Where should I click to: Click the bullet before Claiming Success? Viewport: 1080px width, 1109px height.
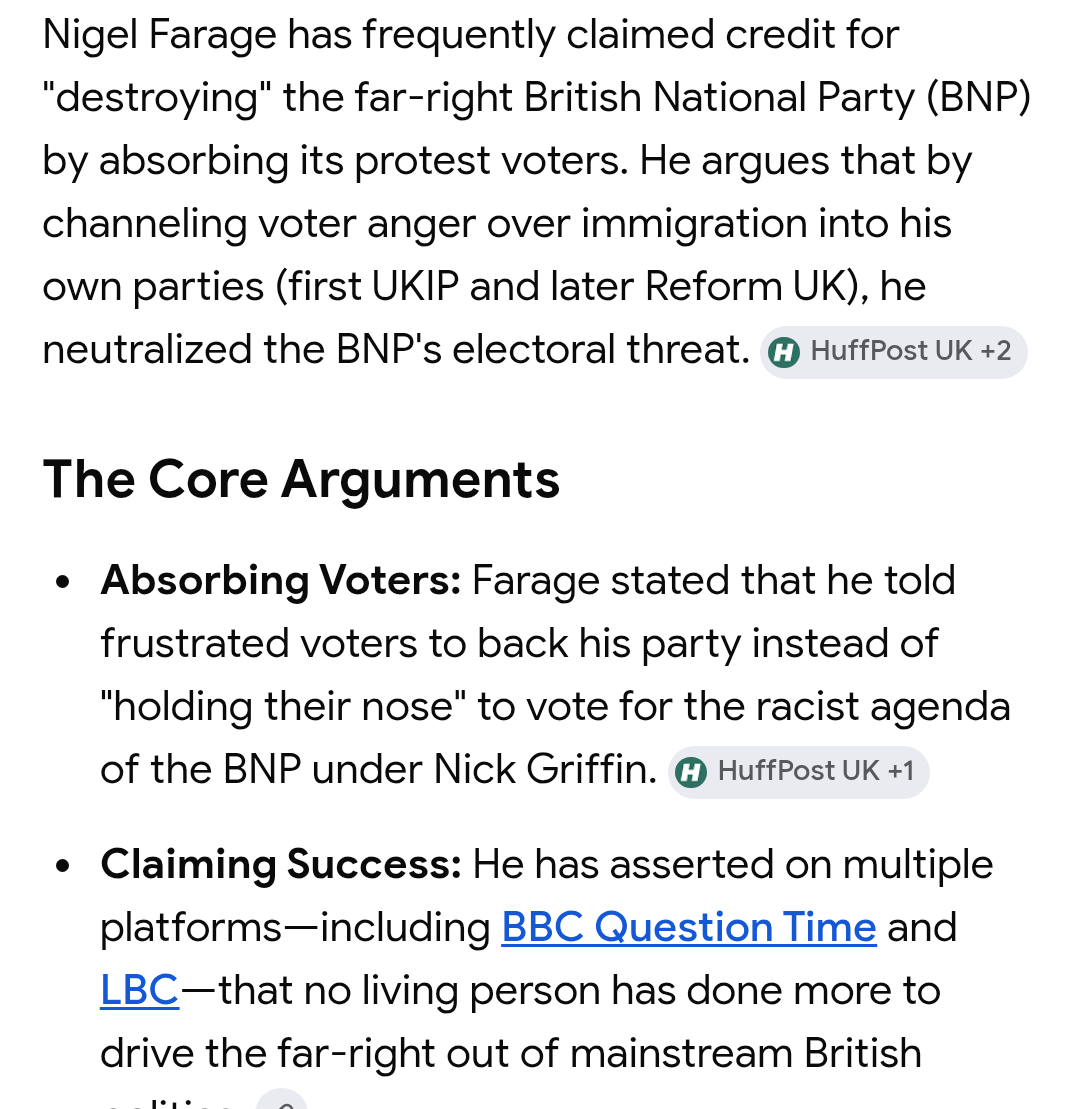pyautogui.click(x=63, y=865)
